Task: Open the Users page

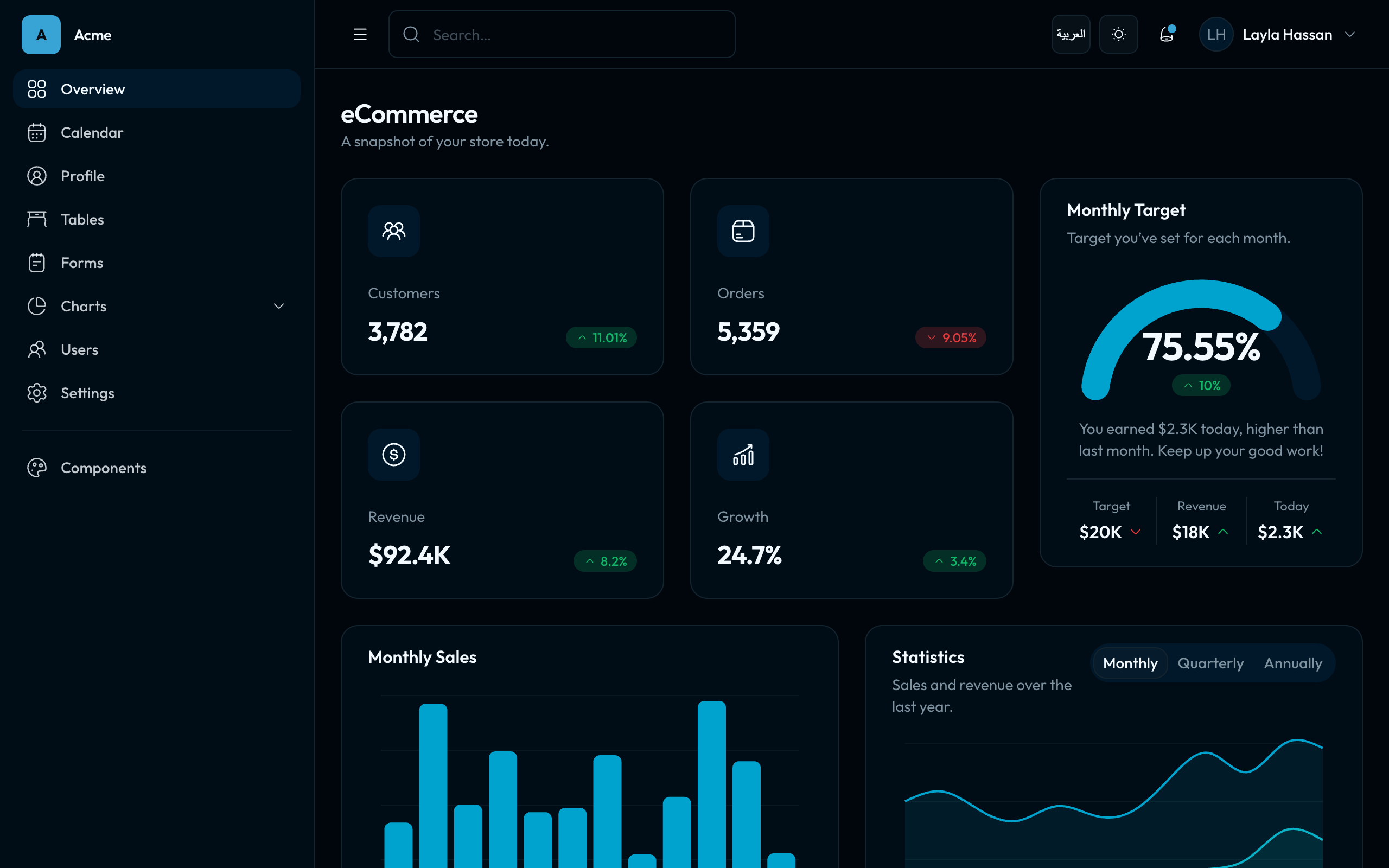Action: [157, 349]
